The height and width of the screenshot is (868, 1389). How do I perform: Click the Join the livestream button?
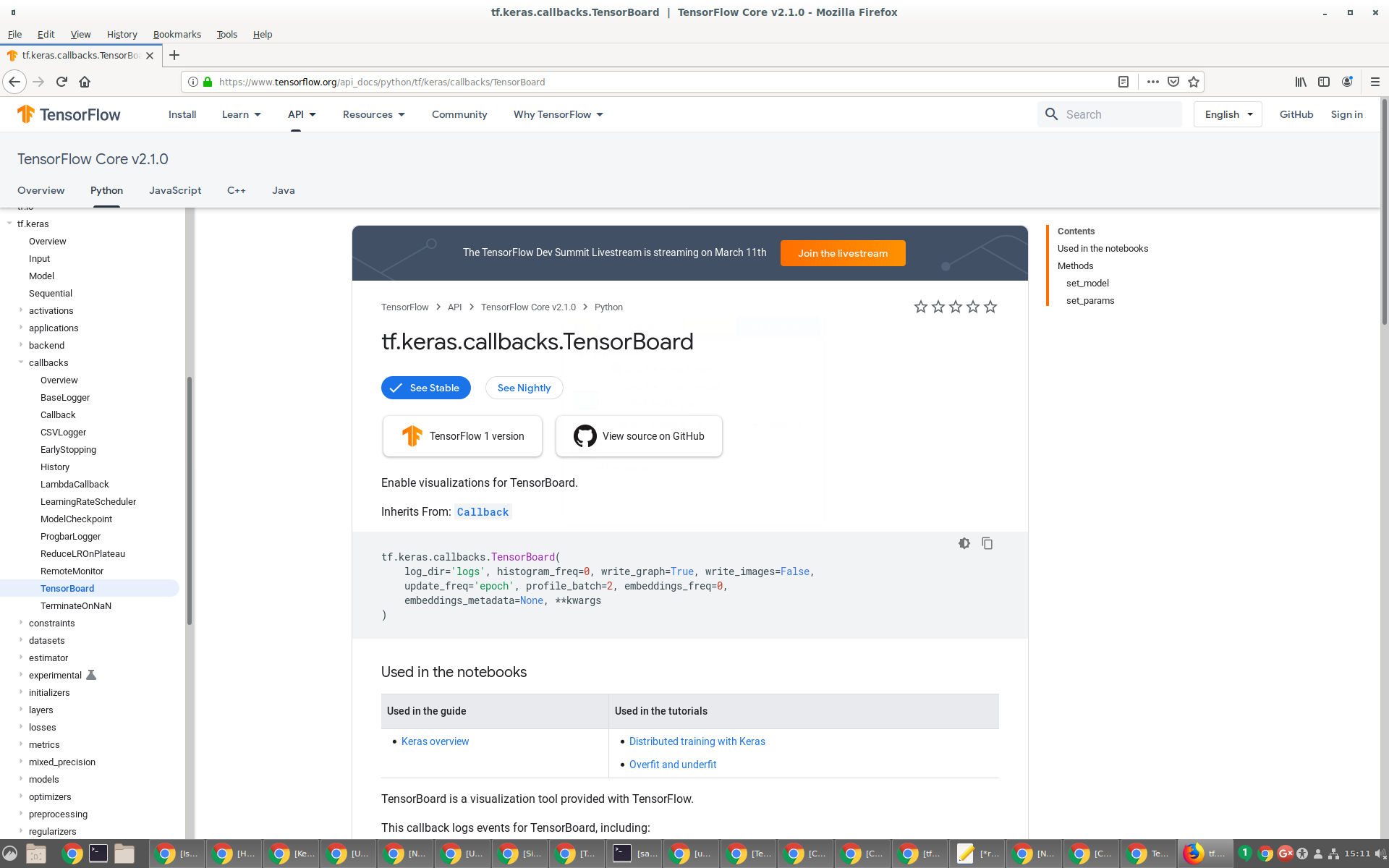pyautogui.click(x=842, y=253)
